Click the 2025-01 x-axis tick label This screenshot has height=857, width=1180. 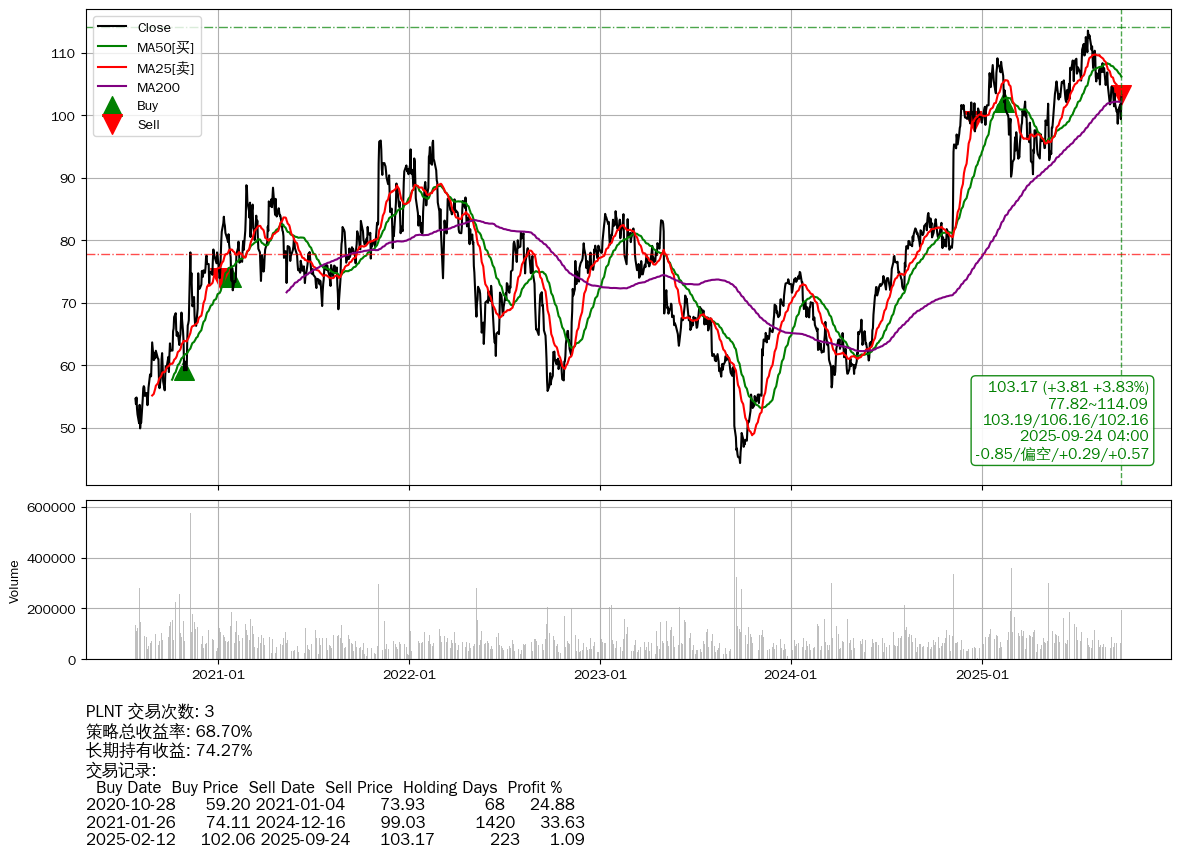tap(982, 675)
